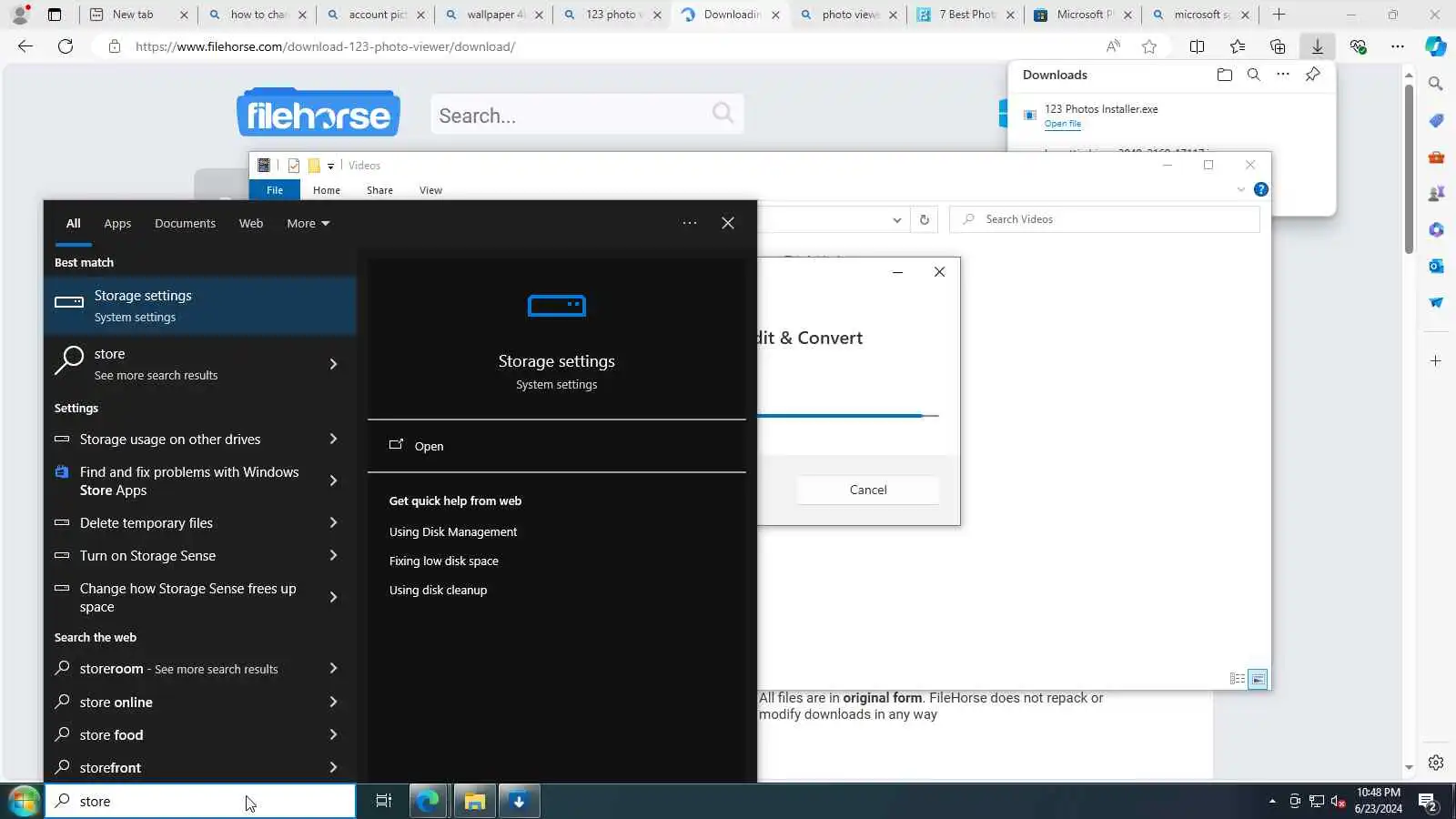Launch Copilot from the Edge toolbar
1456x819 pixels.
(x=1436, y=46)
